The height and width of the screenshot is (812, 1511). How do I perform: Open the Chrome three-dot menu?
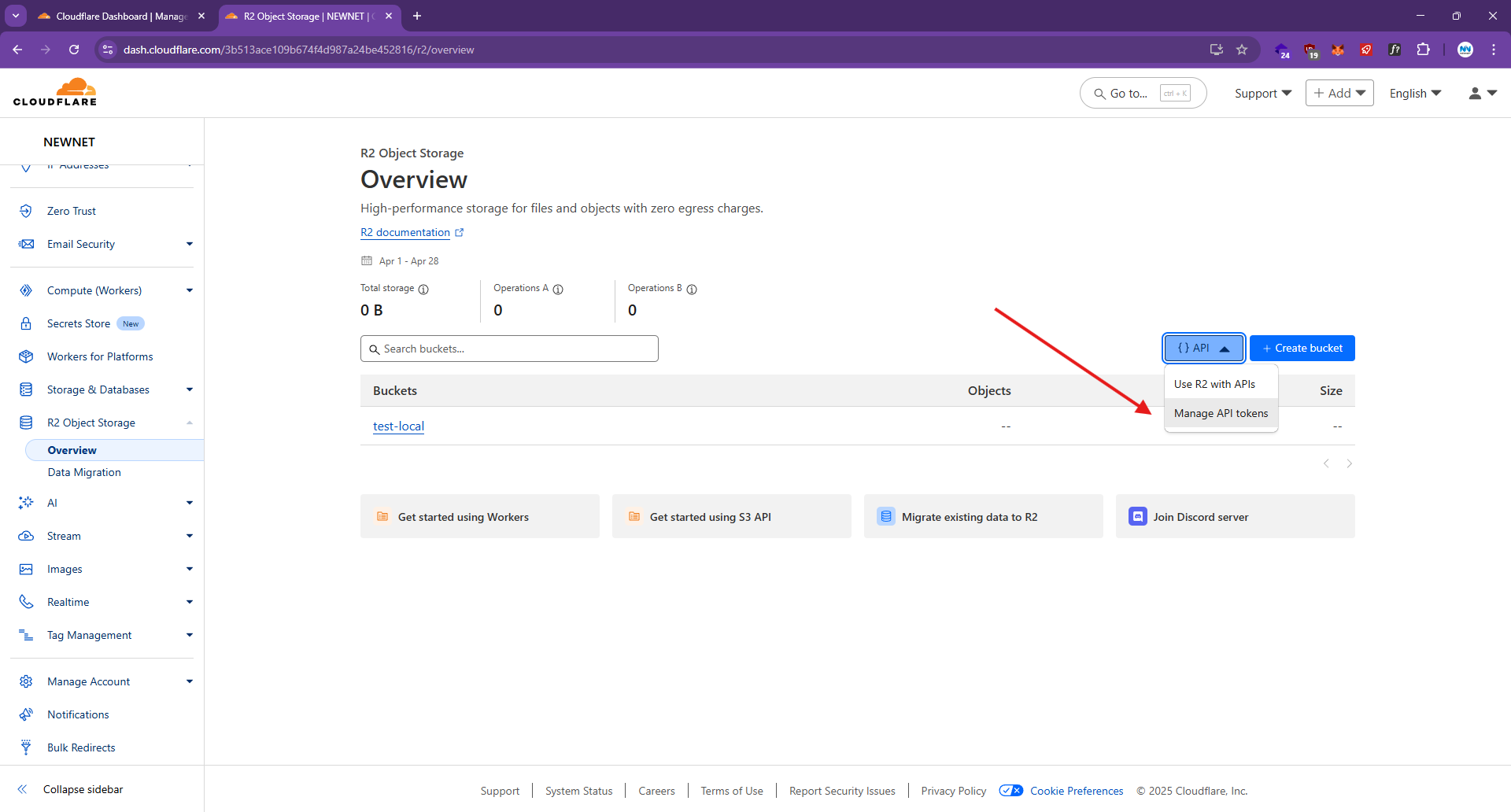tap(1494, 50)
